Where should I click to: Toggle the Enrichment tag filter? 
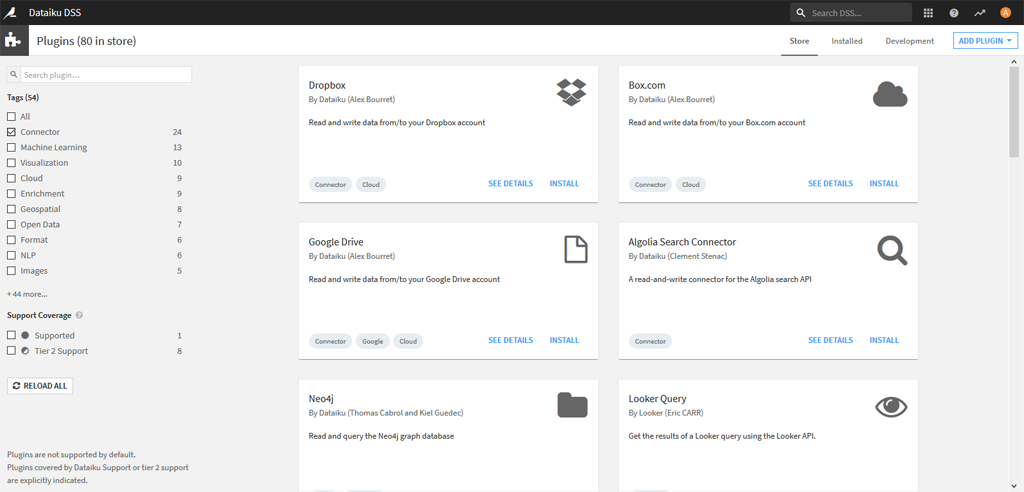[x=11, y=194]
